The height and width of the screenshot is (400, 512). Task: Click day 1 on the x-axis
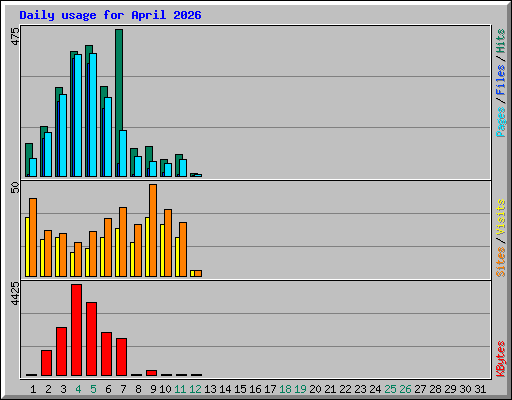(x=33, y=389)
